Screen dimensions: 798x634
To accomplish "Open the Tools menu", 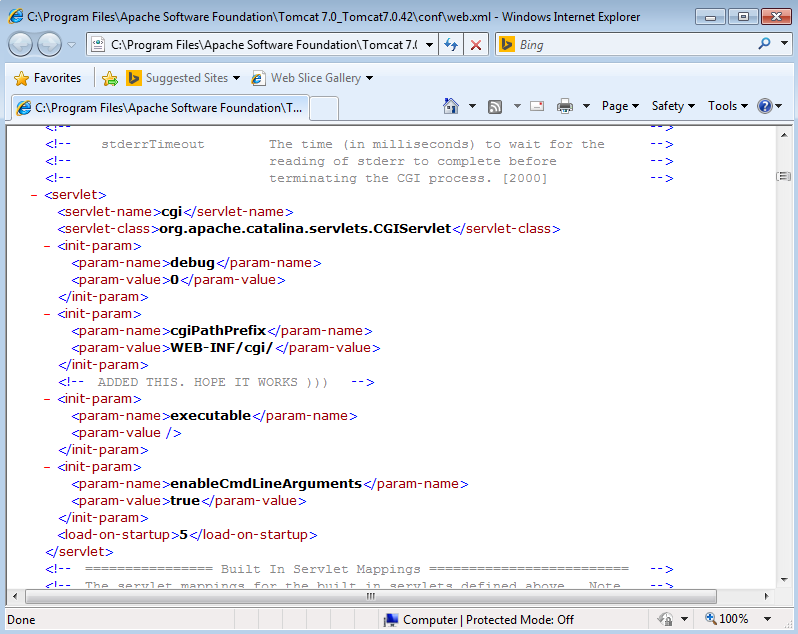I will coord(728,106).
